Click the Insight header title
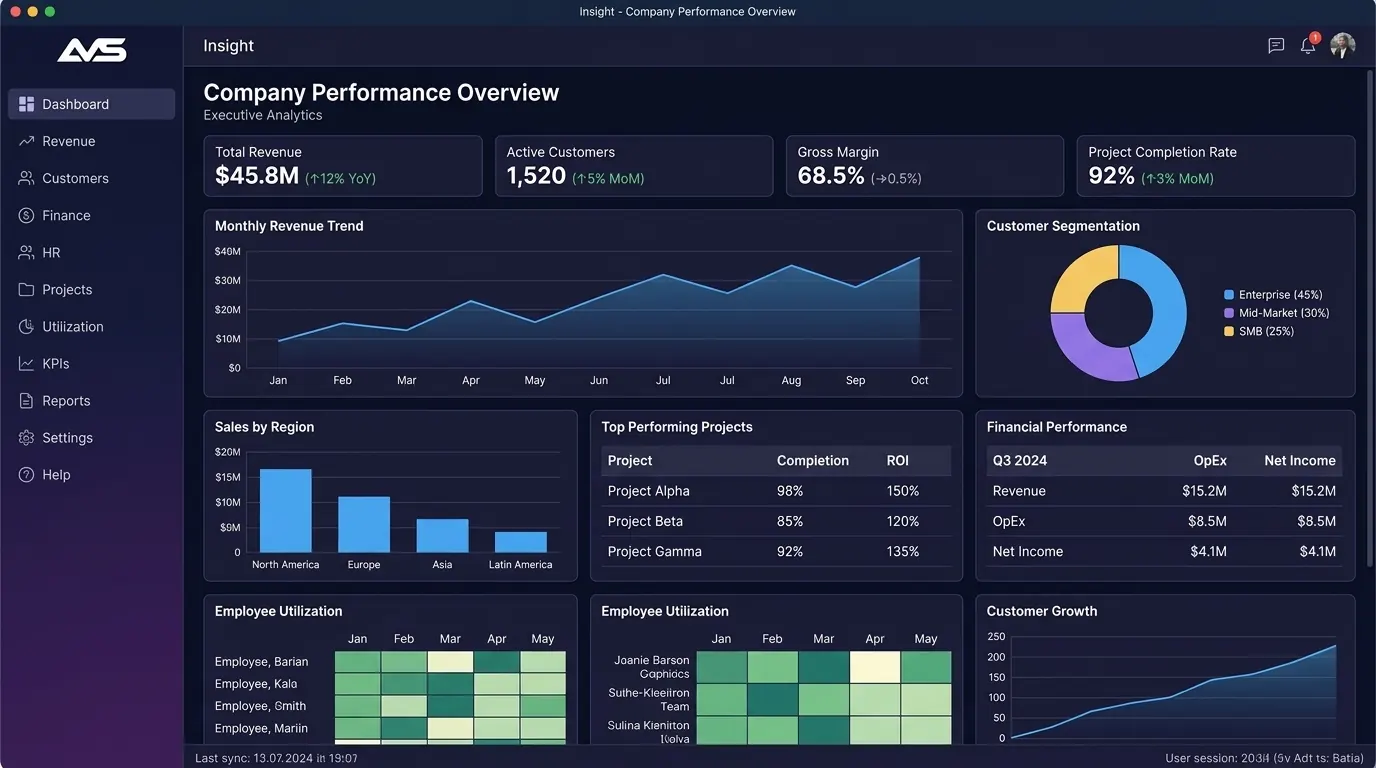This screenshot has height=768, width=1376. [229, 46]
